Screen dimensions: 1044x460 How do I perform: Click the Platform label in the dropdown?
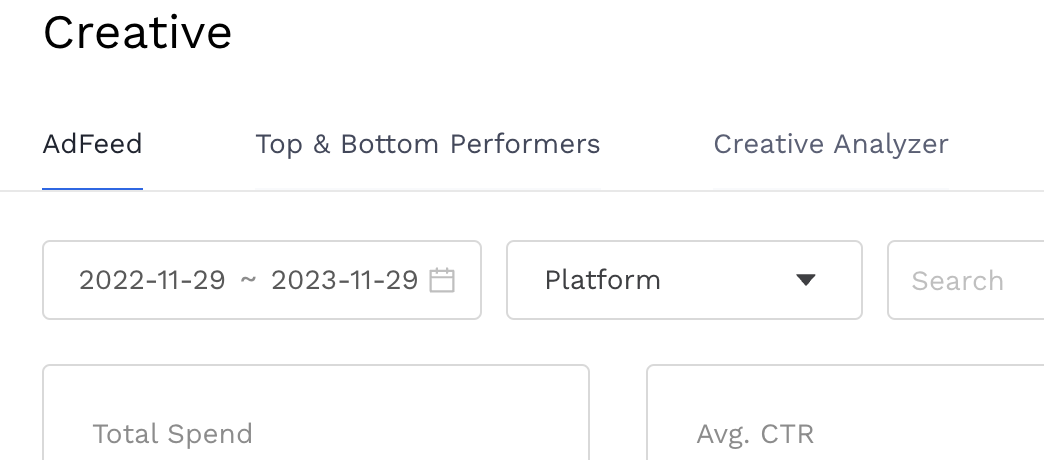pos(602,280)
